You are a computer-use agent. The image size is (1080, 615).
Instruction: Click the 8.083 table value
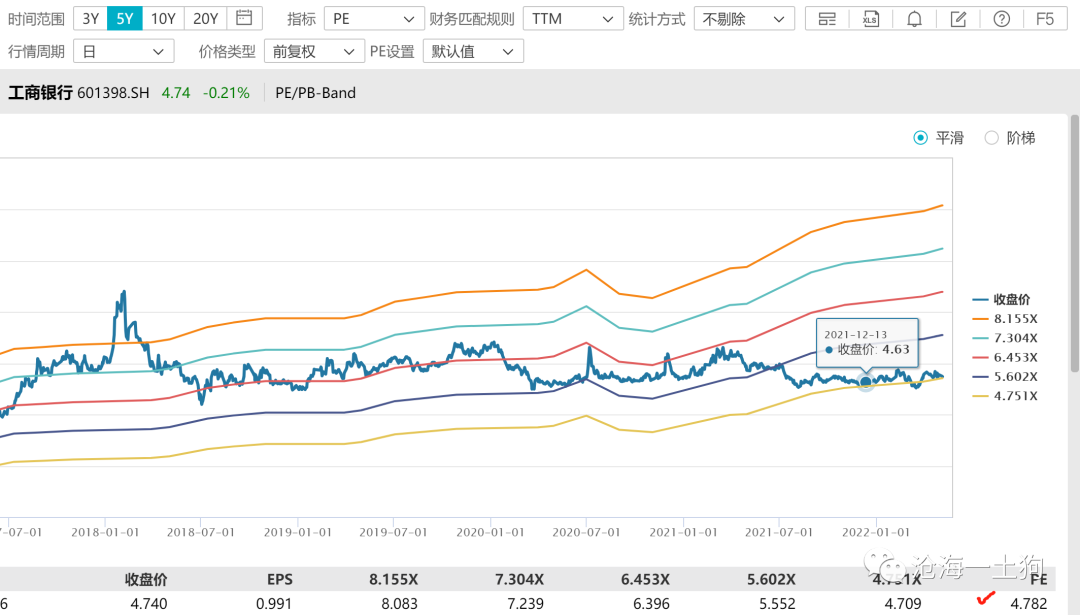coord(400,604)
